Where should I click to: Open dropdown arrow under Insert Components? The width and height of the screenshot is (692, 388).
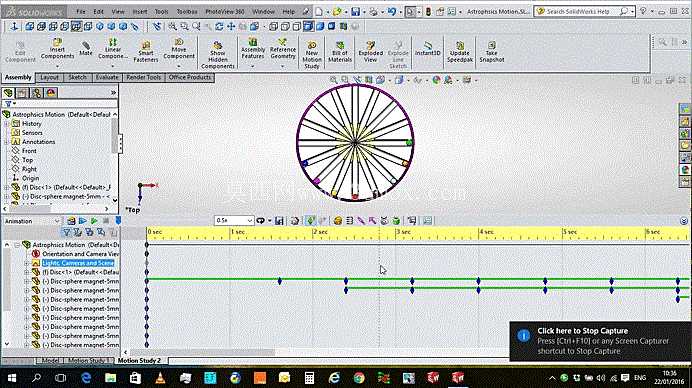click(x=57, y=66)
